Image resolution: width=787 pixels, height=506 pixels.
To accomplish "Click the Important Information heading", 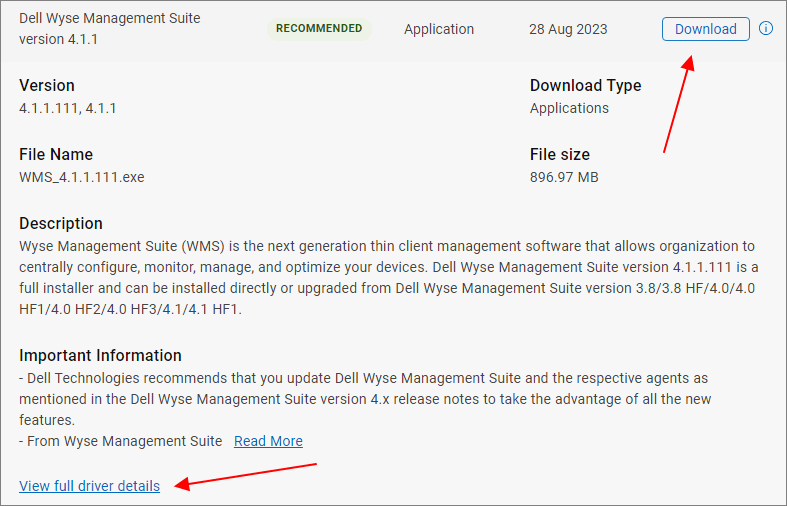I will click(100, 356).
